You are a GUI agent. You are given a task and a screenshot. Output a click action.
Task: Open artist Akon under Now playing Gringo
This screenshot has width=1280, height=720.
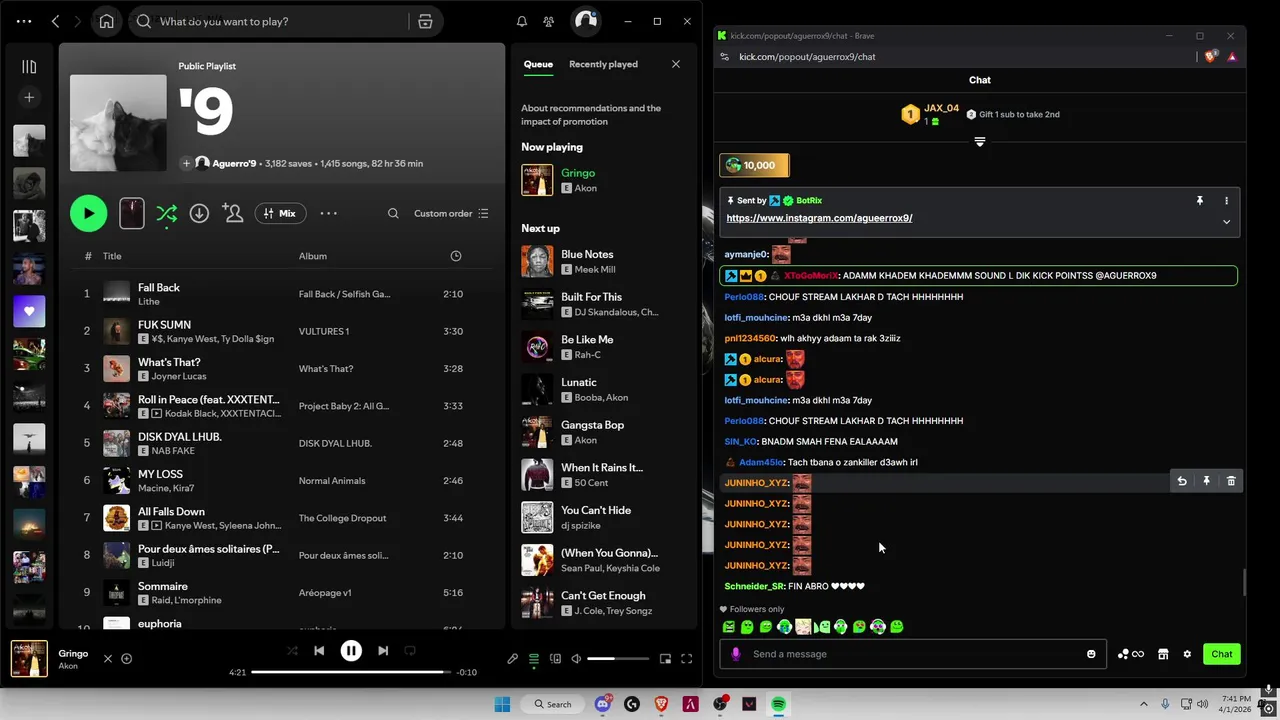pyautogui.click(x=585, y=188)
